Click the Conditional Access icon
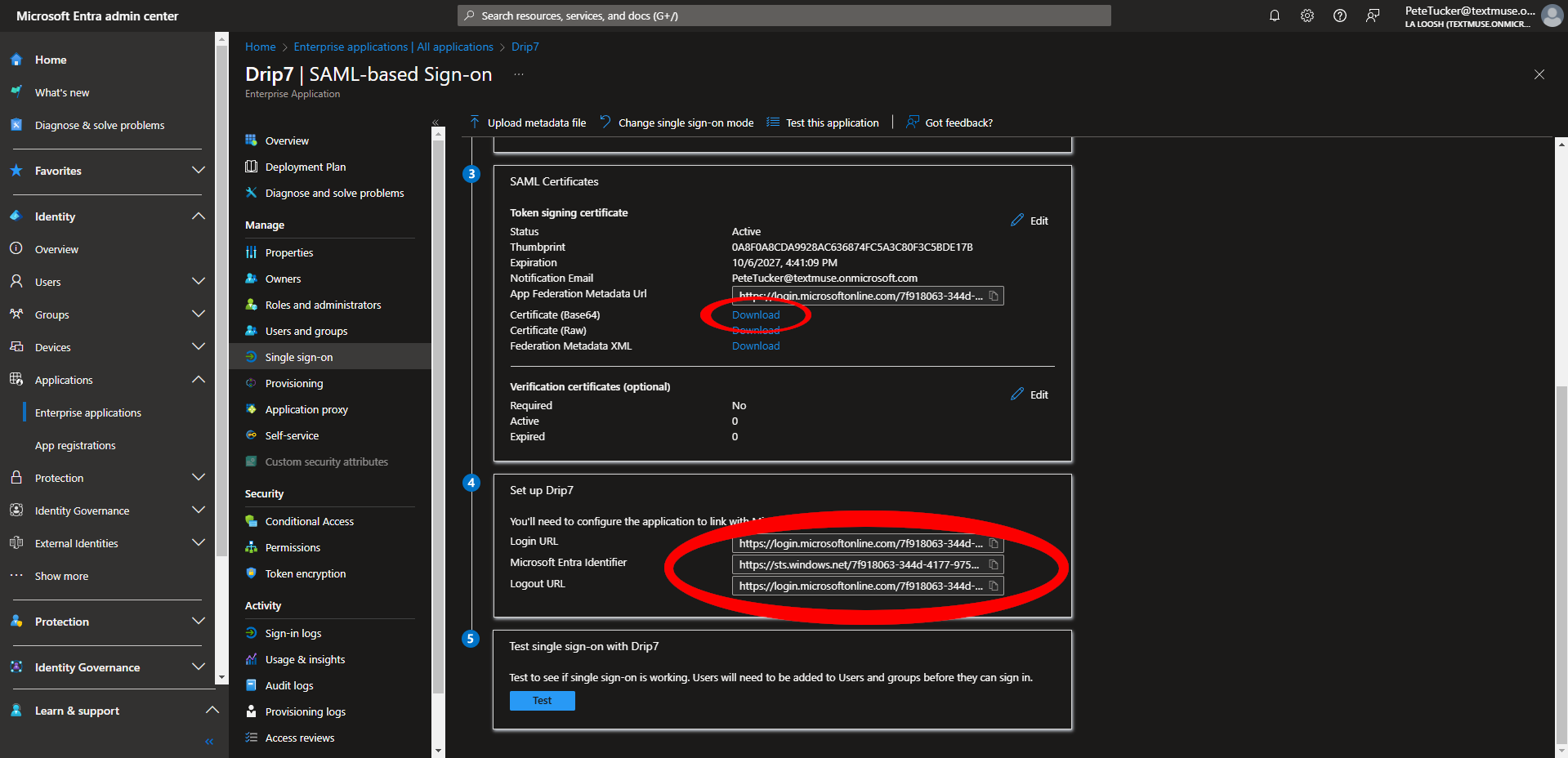The image size is (1568, 758). pos(251,521)
